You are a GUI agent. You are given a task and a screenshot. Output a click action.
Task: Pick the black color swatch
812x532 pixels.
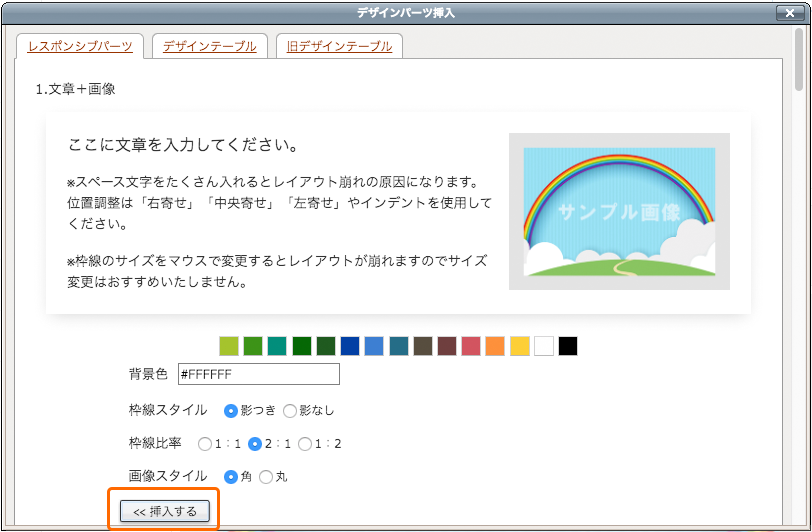click(568, 346)
